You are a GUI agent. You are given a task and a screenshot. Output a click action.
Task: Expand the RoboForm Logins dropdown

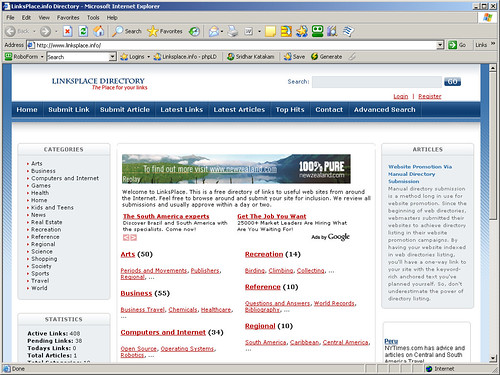click(x=149, y=57)
